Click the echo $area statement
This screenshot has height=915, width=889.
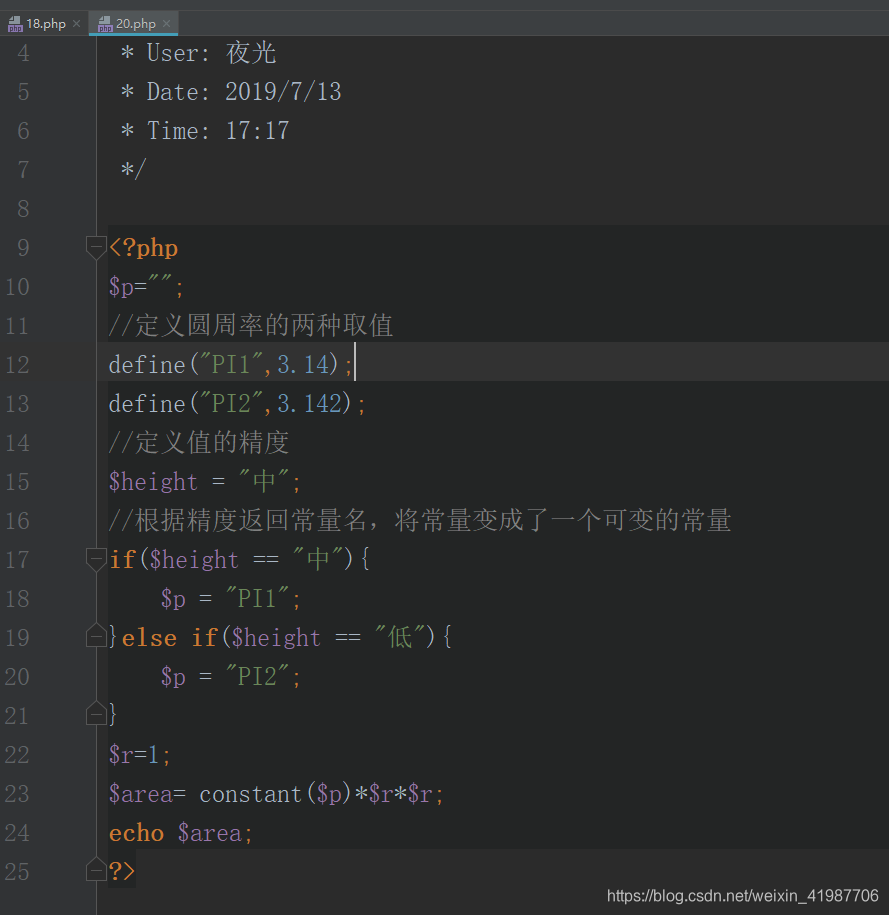[180, 833]
